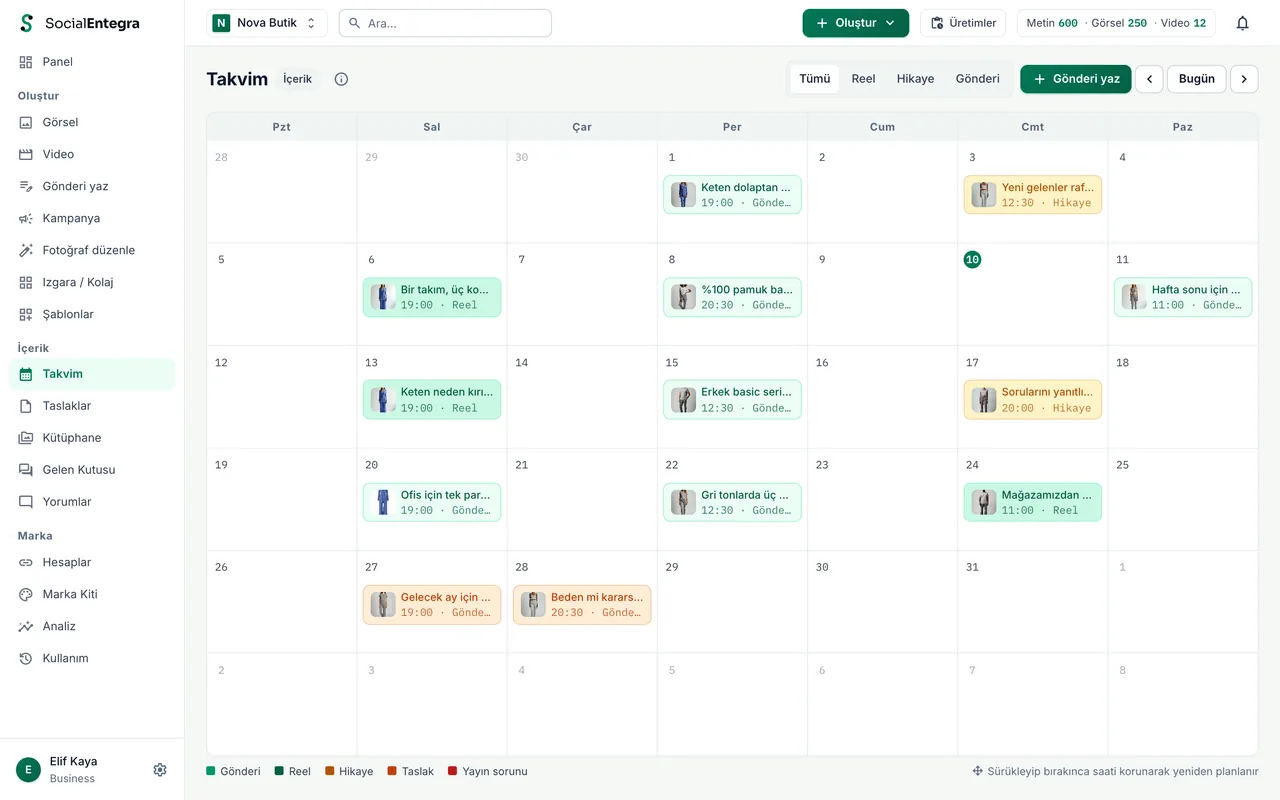1280x800 pixels.
Task: Open the Mağazamızdan Reel post thumbnail
Action: click(984, 502)
